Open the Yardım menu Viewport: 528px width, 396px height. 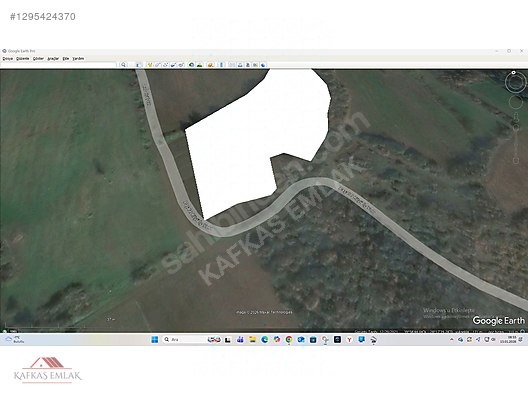(x=78, y=59)
